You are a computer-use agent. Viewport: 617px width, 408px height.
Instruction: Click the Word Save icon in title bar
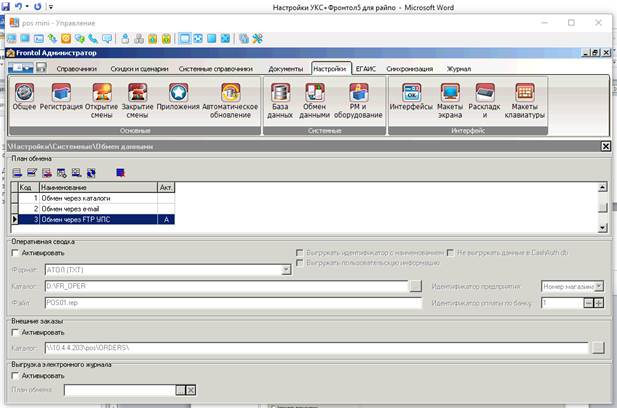point(6,6)
